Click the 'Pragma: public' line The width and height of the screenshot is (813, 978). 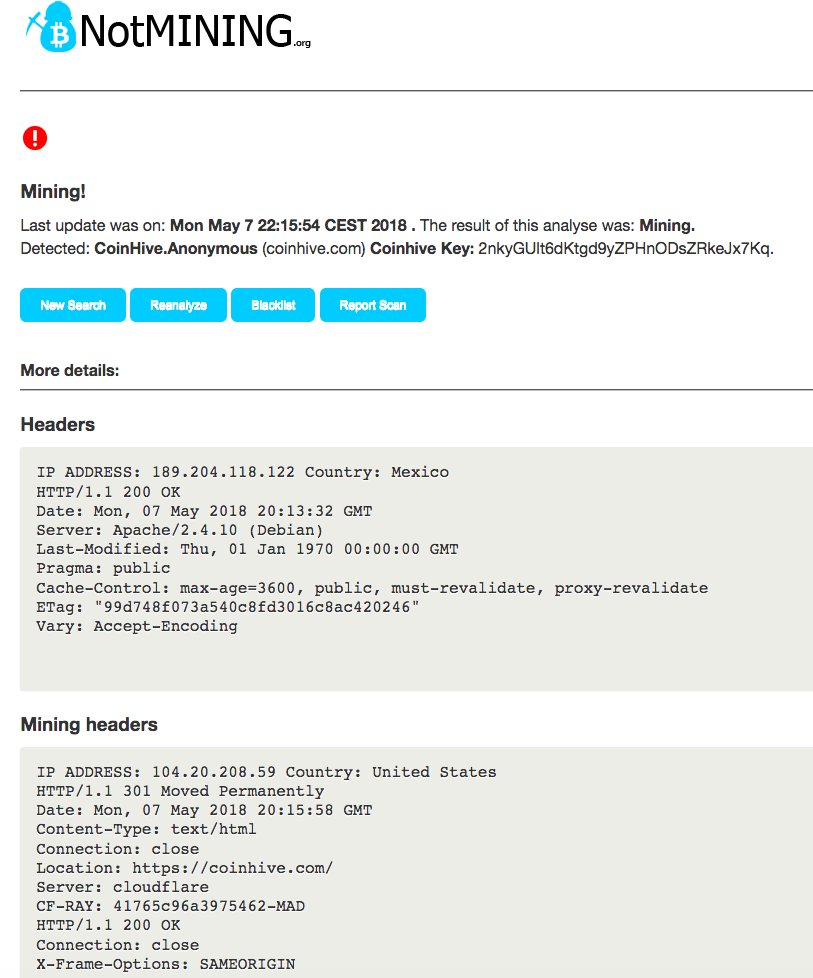point(103,569)
